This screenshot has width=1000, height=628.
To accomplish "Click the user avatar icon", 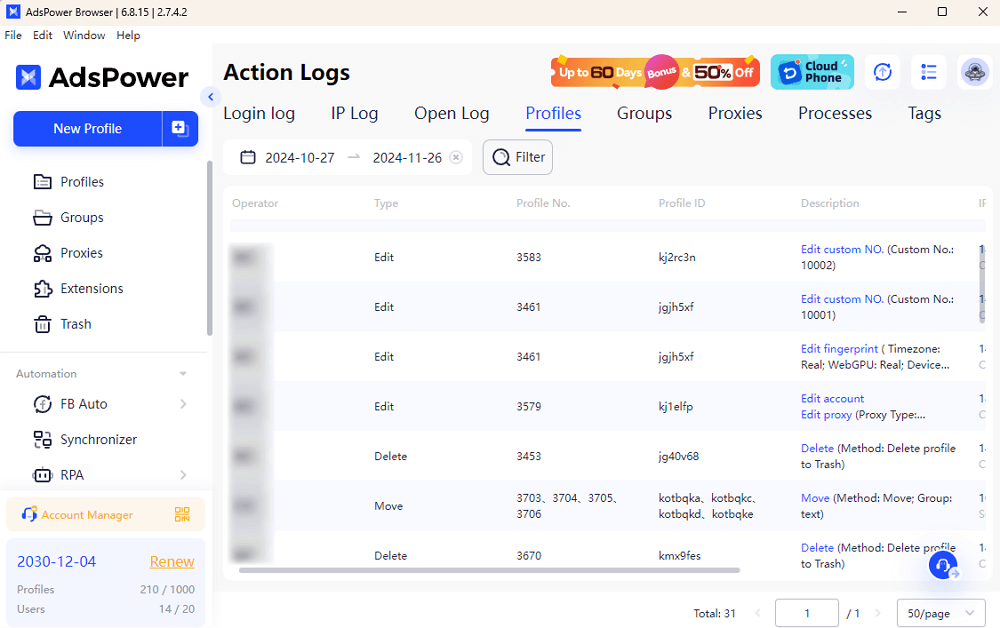I will [x=974, y=72].
